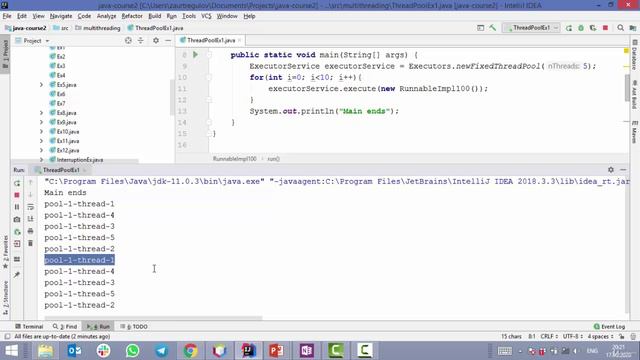Click the down-the-stack-trace arrow

pos(31,195)
